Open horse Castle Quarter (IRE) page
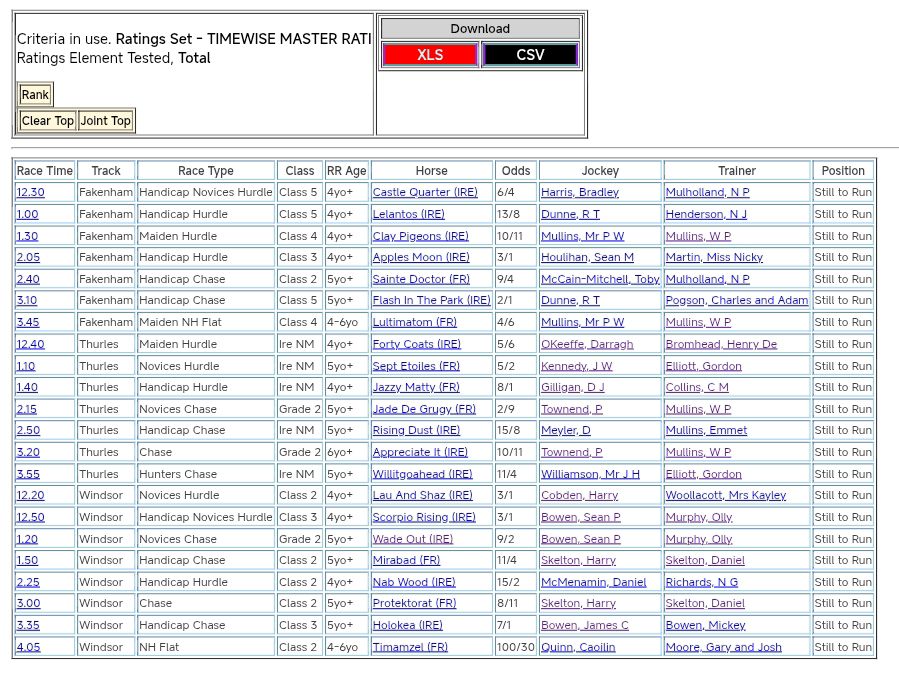The height and width of the screenshot is (677, 899). [411, 192]
